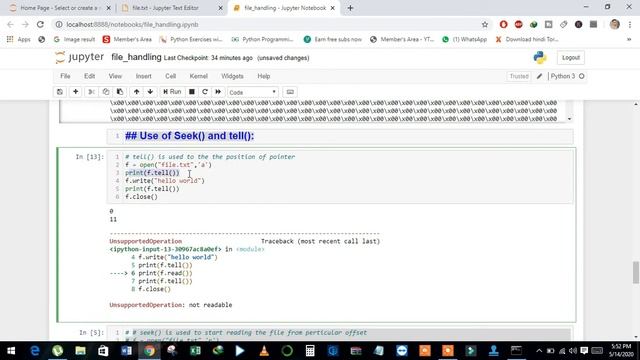
Task: Insert cell below with plus icon
Action: tap(76, 92)
